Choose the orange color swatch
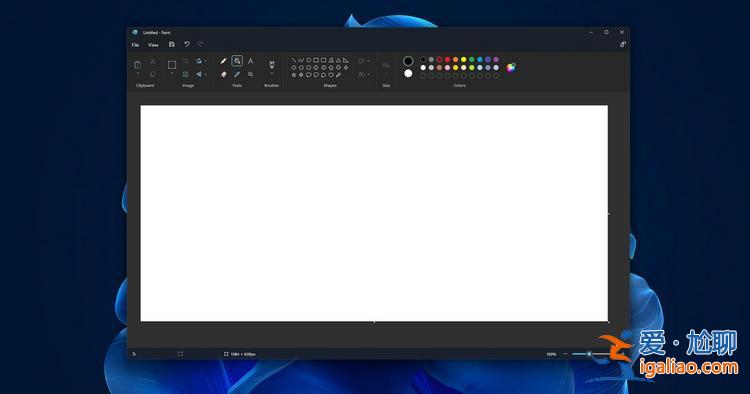The width and height of the screenshot is (750, 394). click(455, 60)
